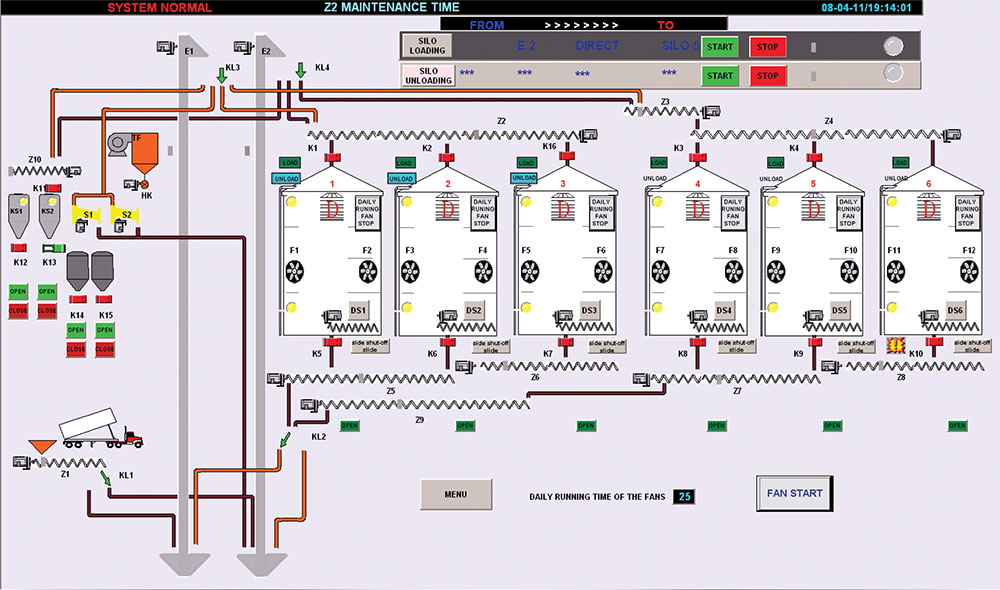This screenshot has width=1000, height=590.
Task: Open the MENU button
Action: point(456,494)
